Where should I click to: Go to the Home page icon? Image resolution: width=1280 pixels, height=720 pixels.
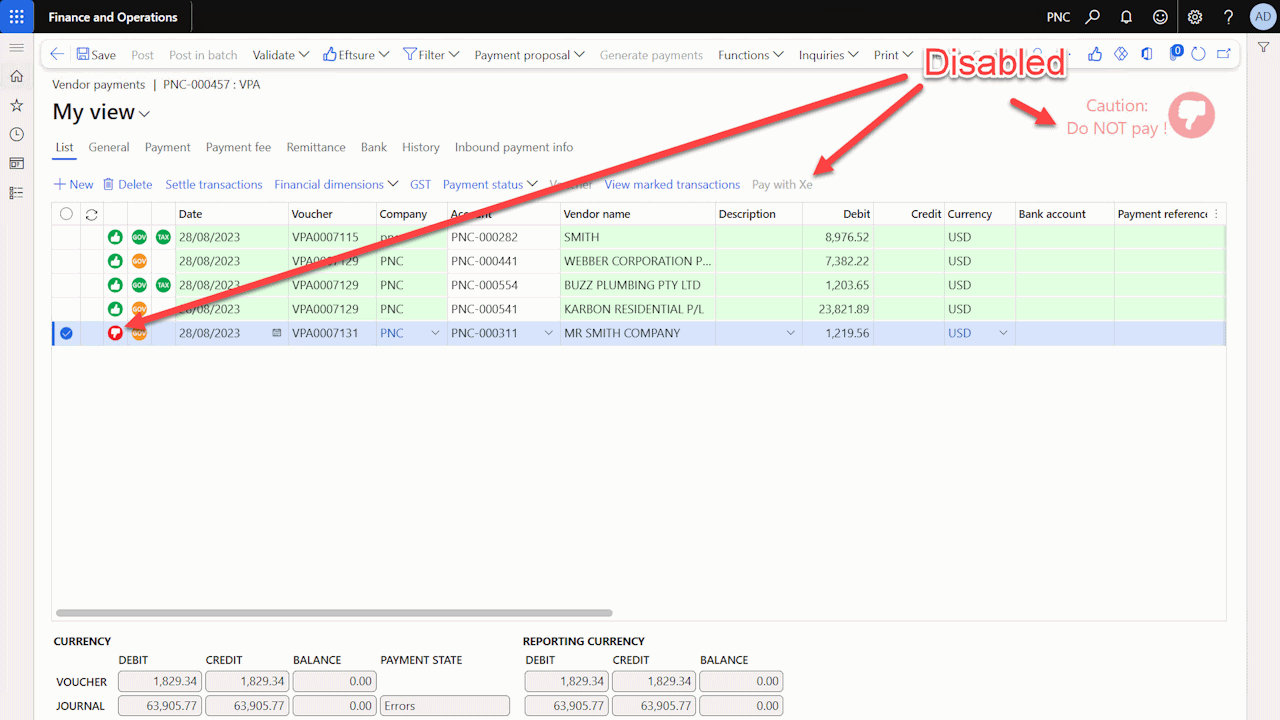[x=16, y=76]
